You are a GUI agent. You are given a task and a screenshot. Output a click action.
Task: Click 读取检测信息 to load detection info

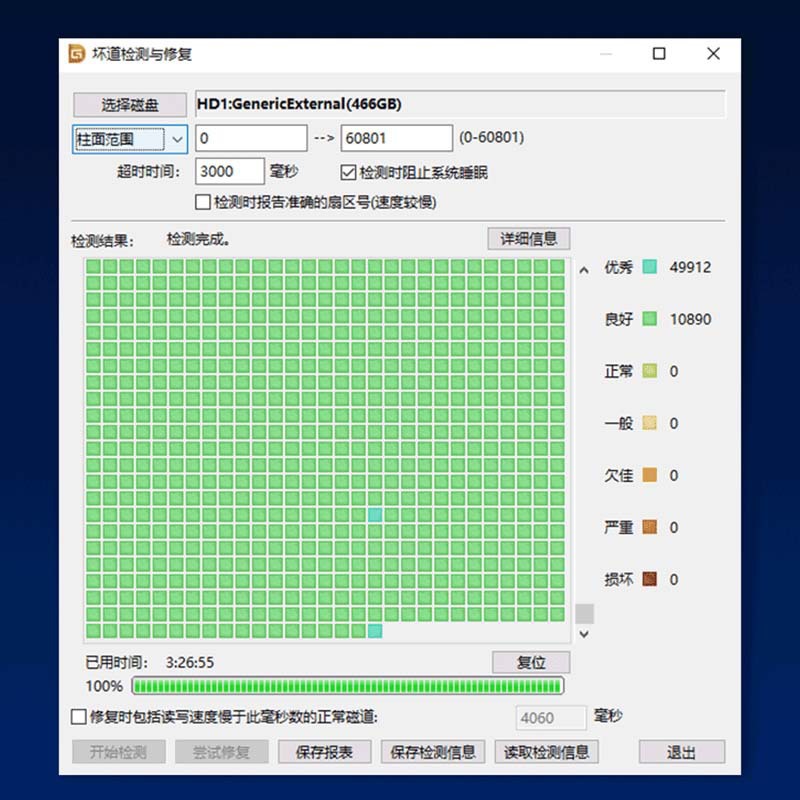[x=546, y=751]
